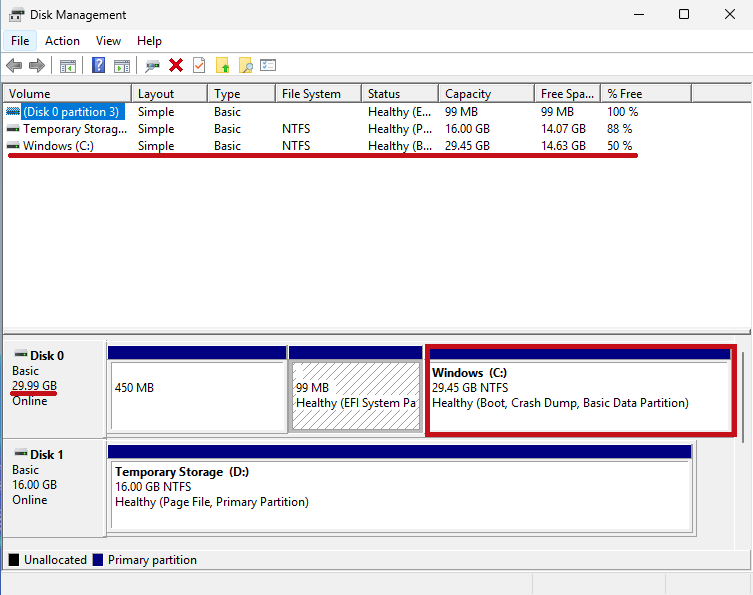Screen dimensions: 753x595
Task: Click the Disk Management title bar icon
Action: point(16,15)
